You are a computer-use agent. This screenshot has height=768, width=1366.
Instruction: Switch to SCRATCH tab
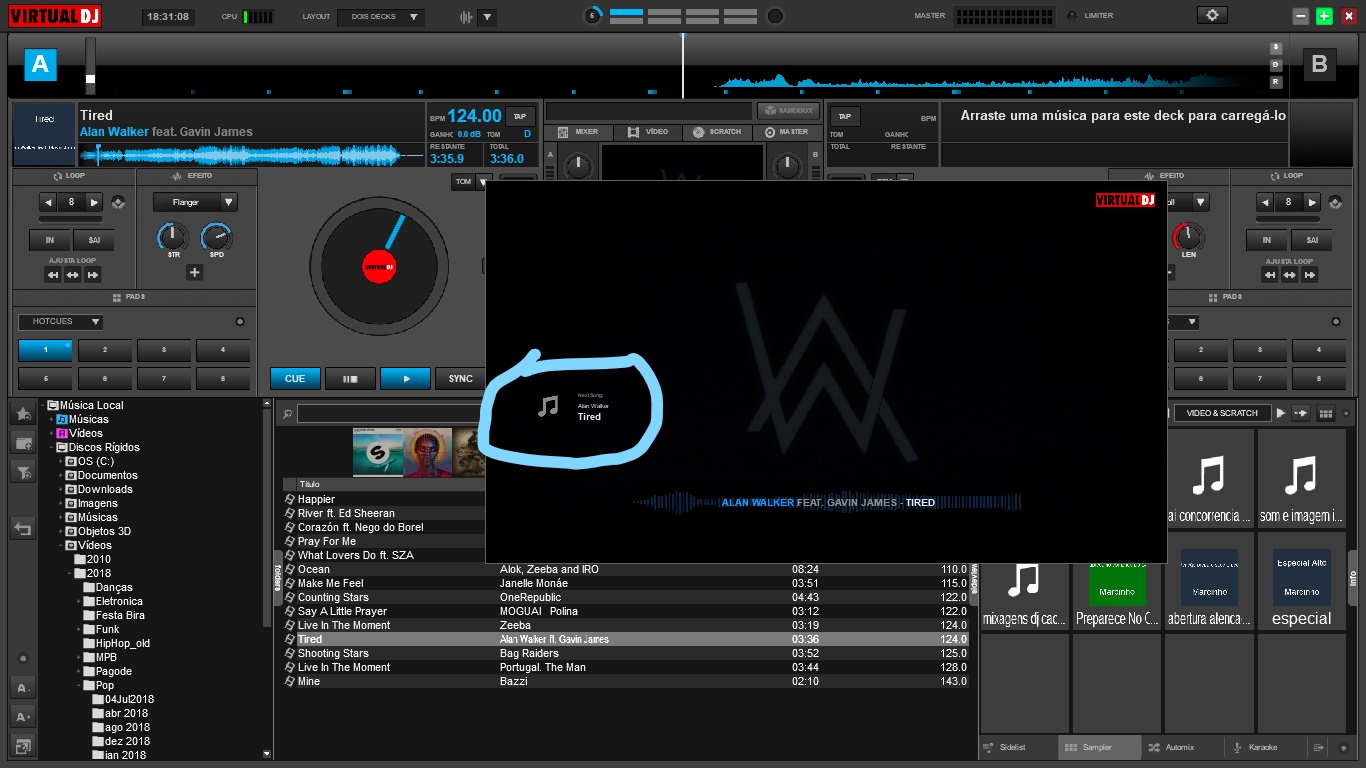click(x=717, y=132)
